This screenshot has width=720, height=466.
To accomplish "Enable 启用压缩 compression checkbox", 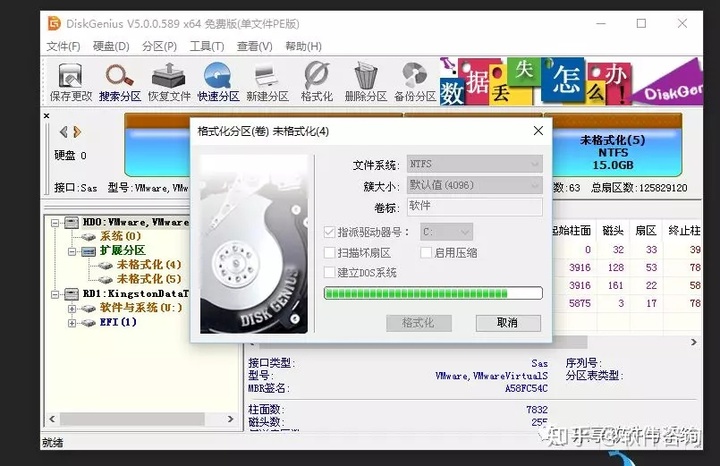I will coord(426,253).
